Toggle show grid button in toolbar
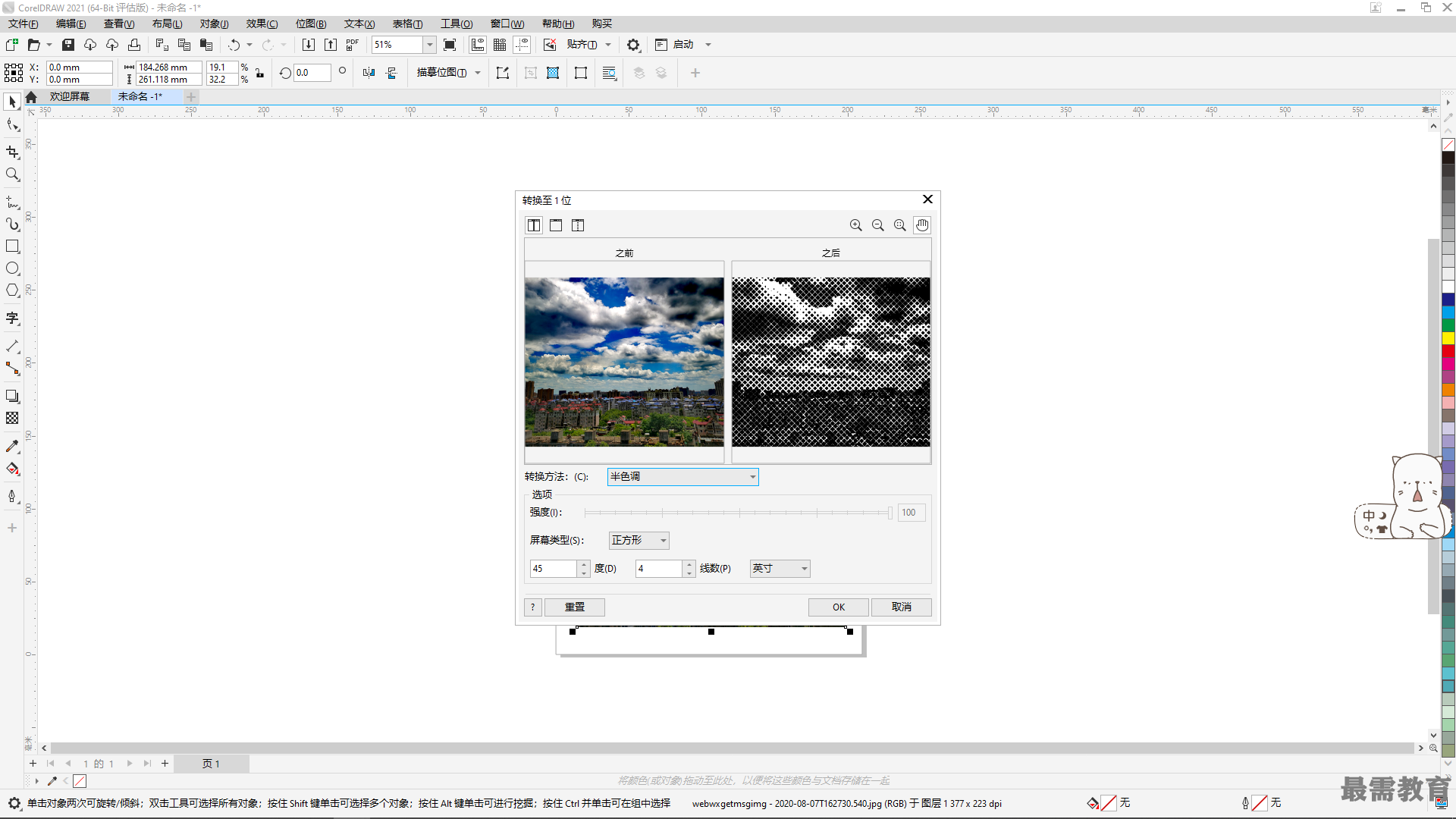Screen dimensions: 1456x819 [500, 45]
